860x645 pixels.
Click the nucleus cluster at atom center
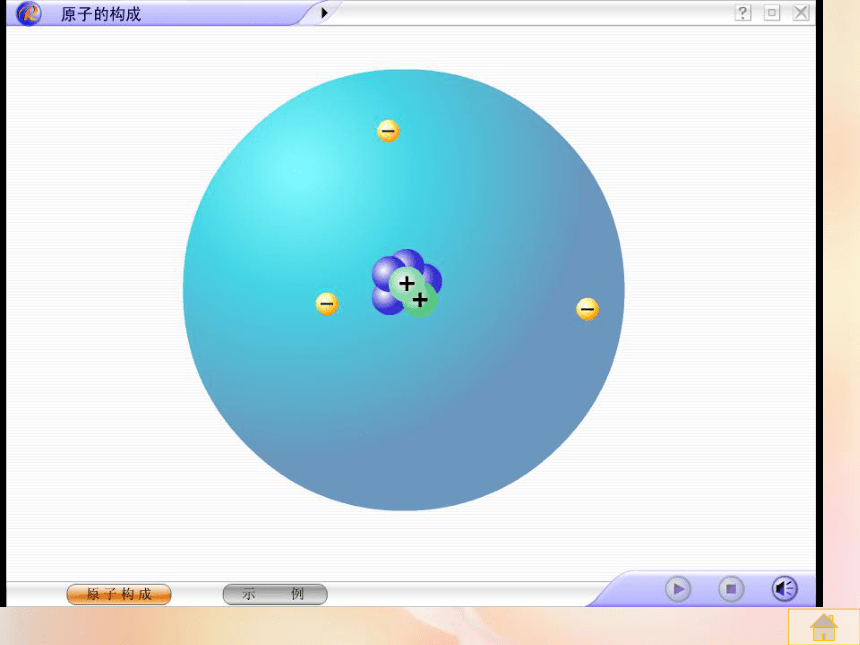(406, 283)
